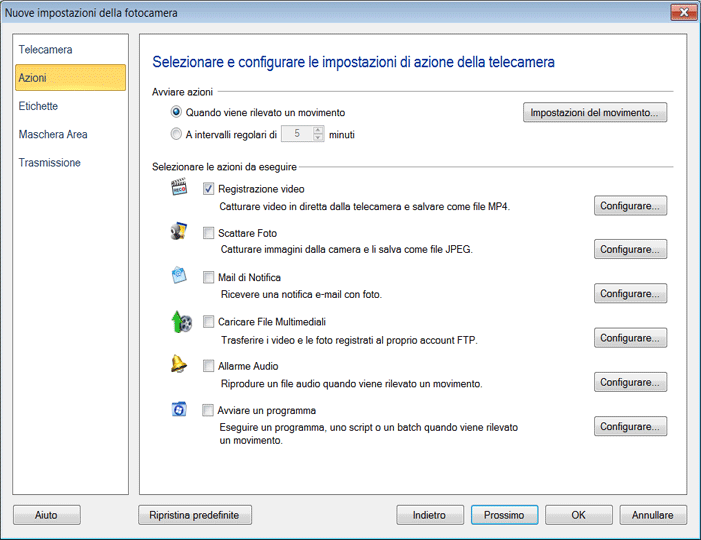Screen dimensions: 701x540
Task: Click the Mail di Notifica envelope icon
Action: (x=180, y=276)
